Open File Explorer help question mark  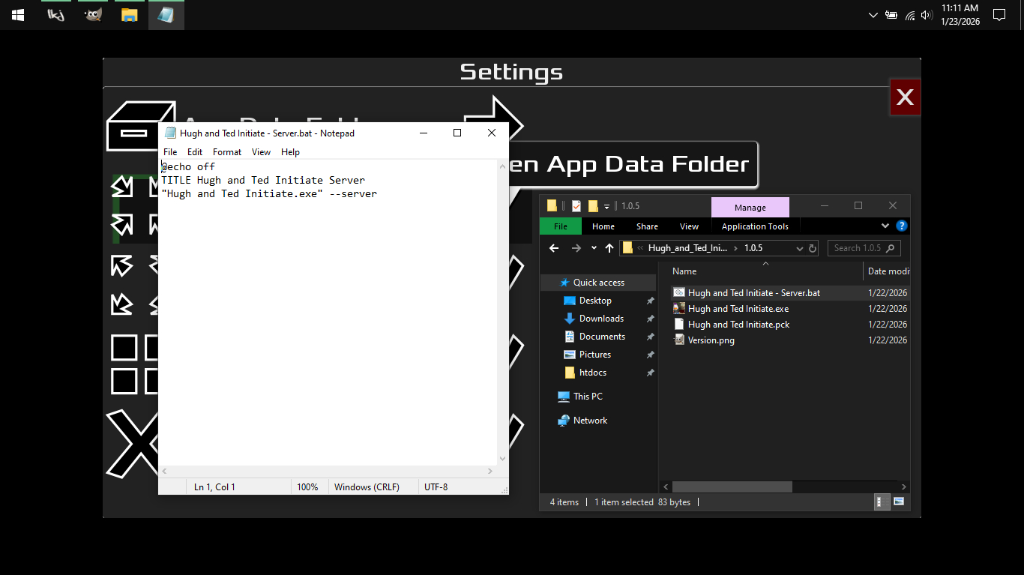[x=902, y=227]
